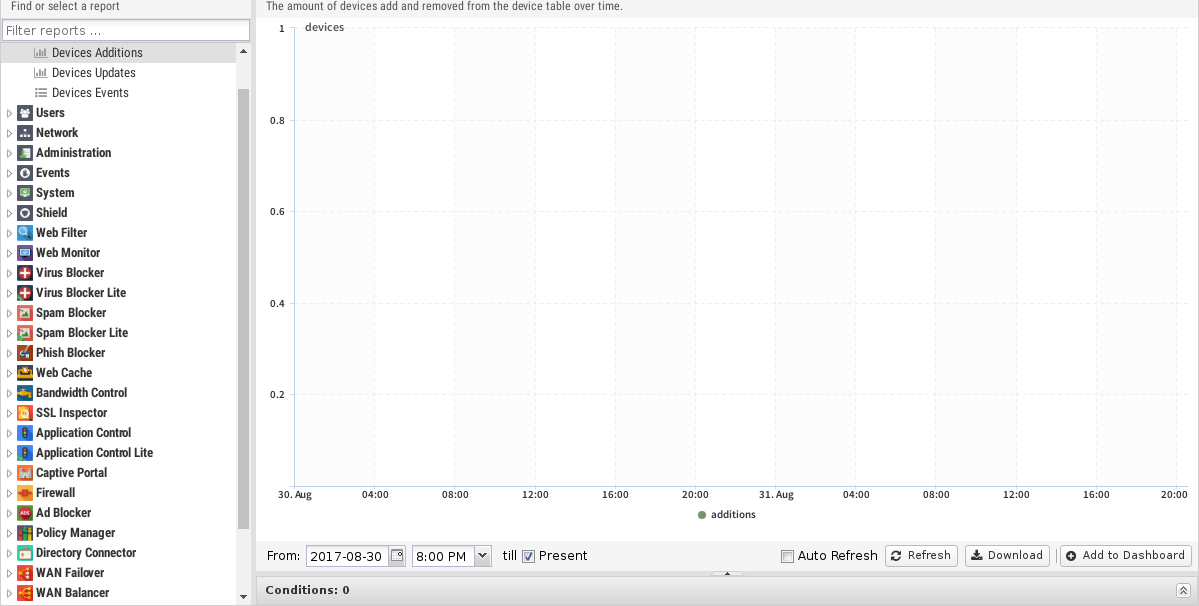This screenshot has width=1199, height=606.
Task: Click the Shield icon in report tree
Action: tap(25, 213)
